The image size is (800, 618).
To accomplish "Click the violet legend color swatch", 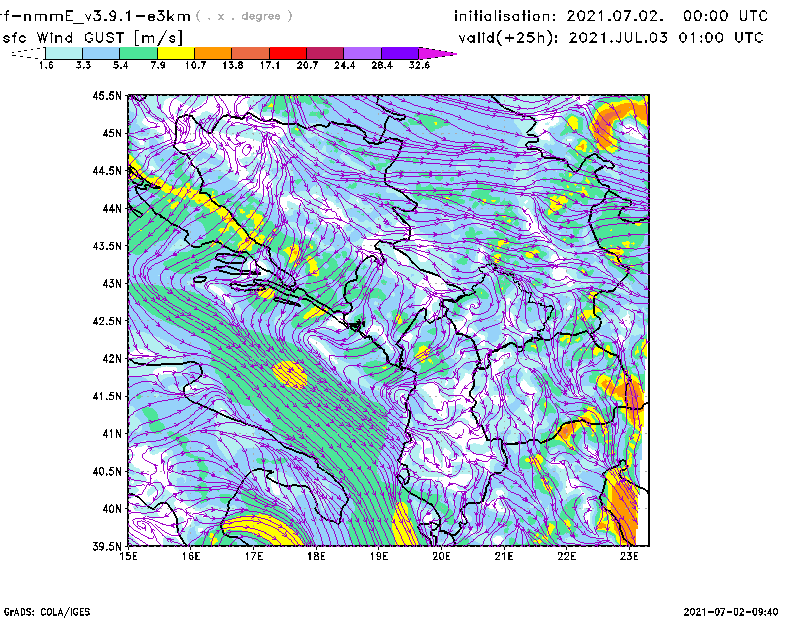I will tap(400, 53).
